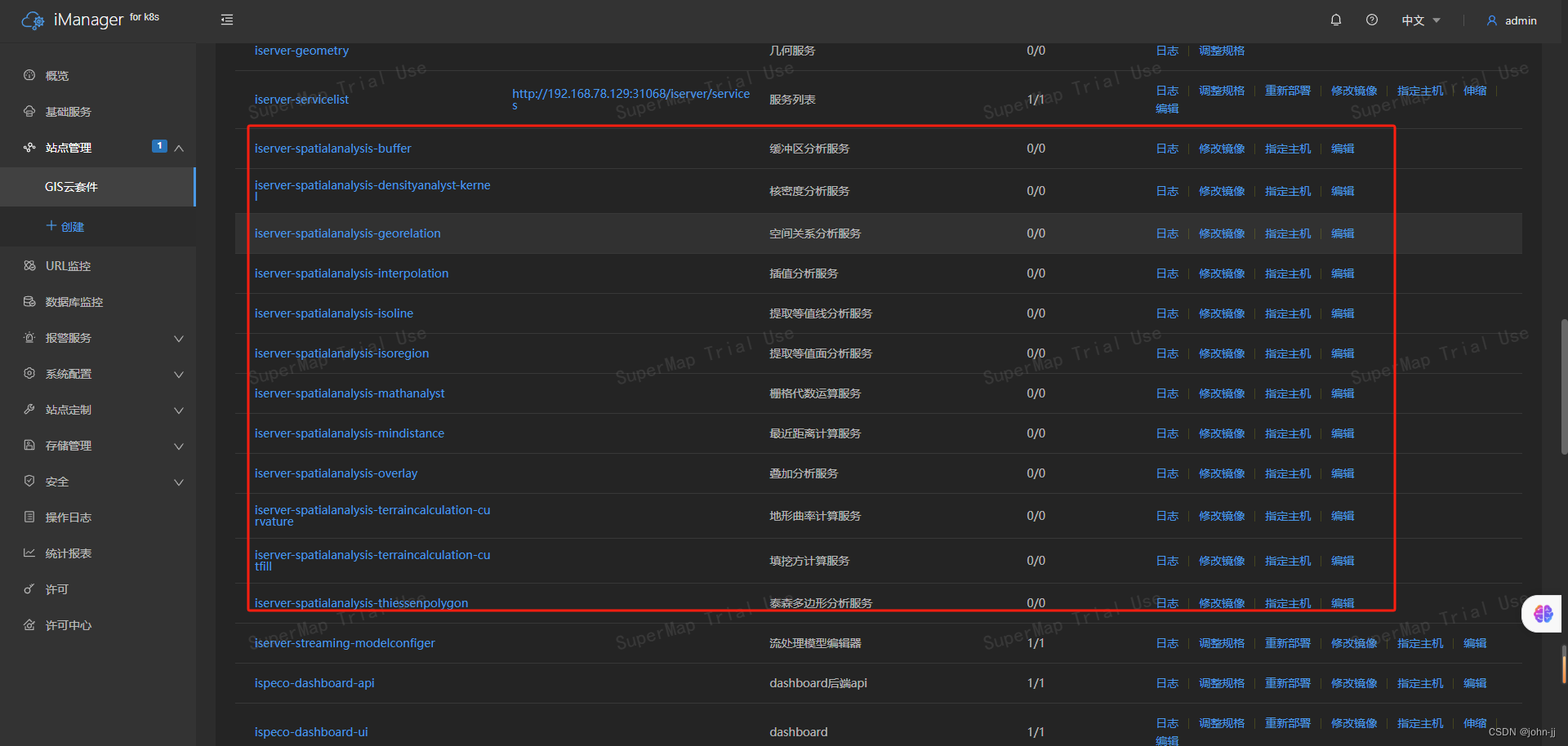Click the 操作日志 icon in the sidebar
This screenshot has height=746, width=1568.
(x=29, y=517)
